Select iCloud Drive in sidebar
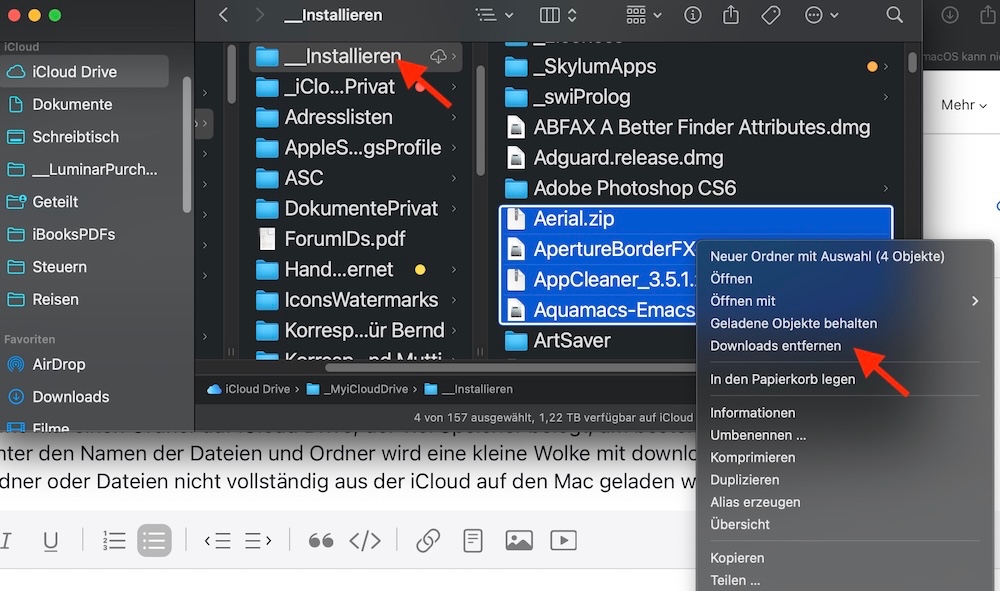Viewport: 1000px width, 591px height. (x=84, y=71)
